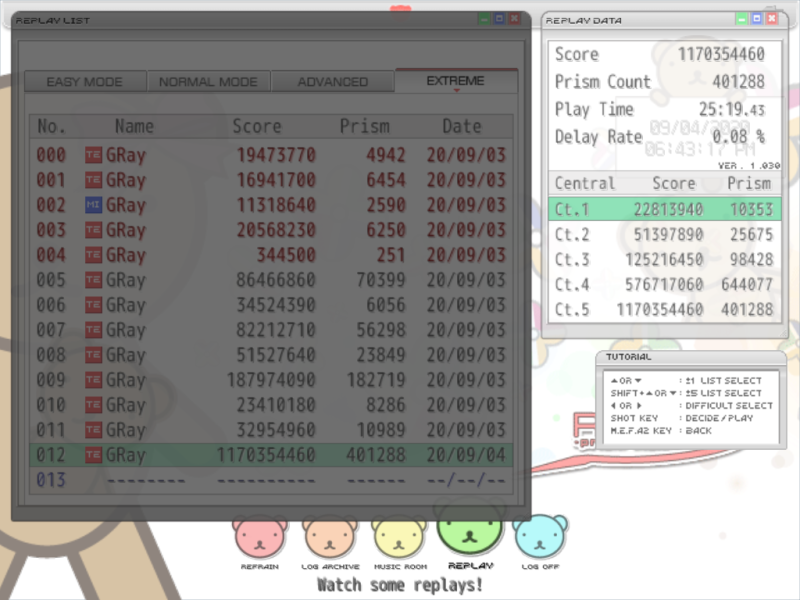This screenshot has width=800, height=600.
Task: Minimize the Replay List window
Action: click(x=484, y=19)
